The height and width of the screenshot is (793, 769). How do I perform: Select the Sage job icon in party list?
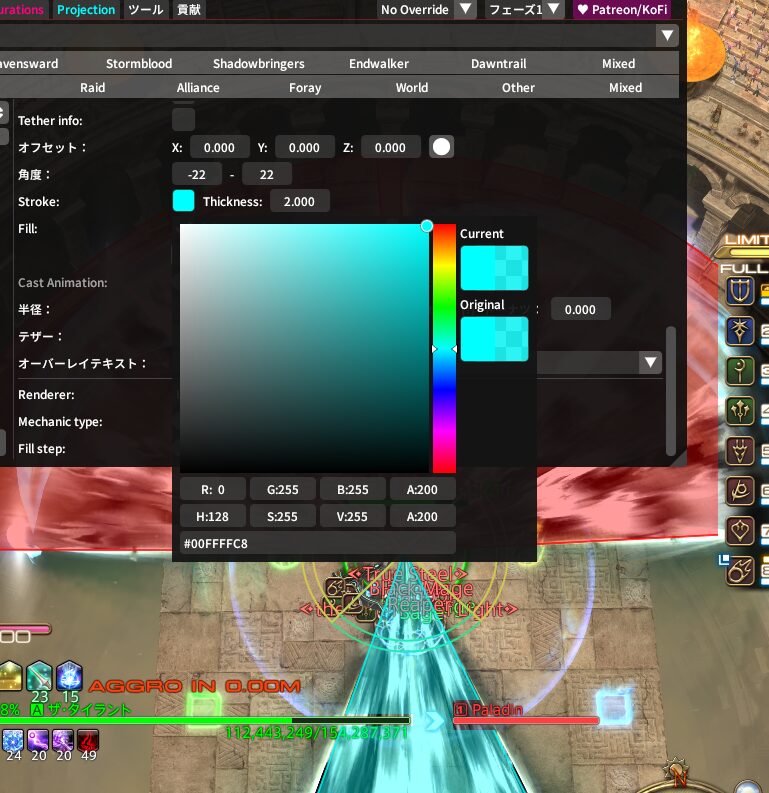[x=740, y=410]
